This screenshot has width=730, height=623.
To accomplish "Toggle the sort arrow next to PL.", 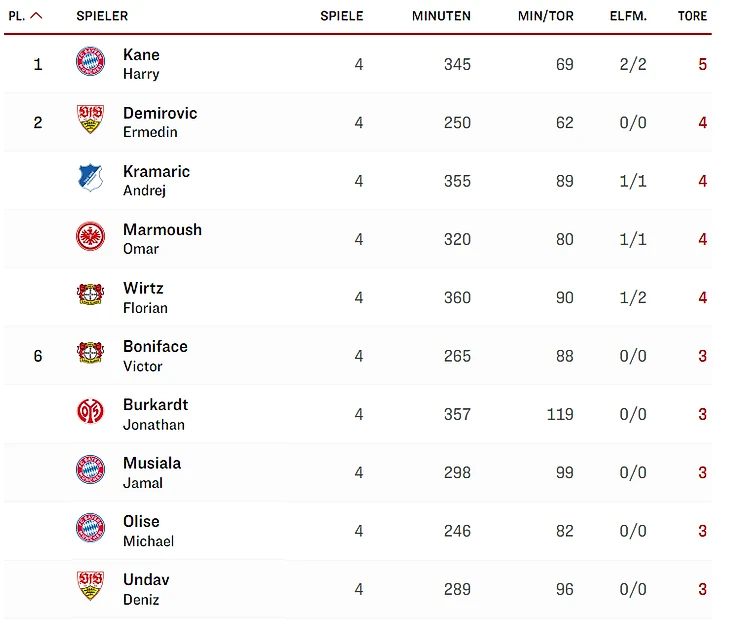I will (37, 16).
